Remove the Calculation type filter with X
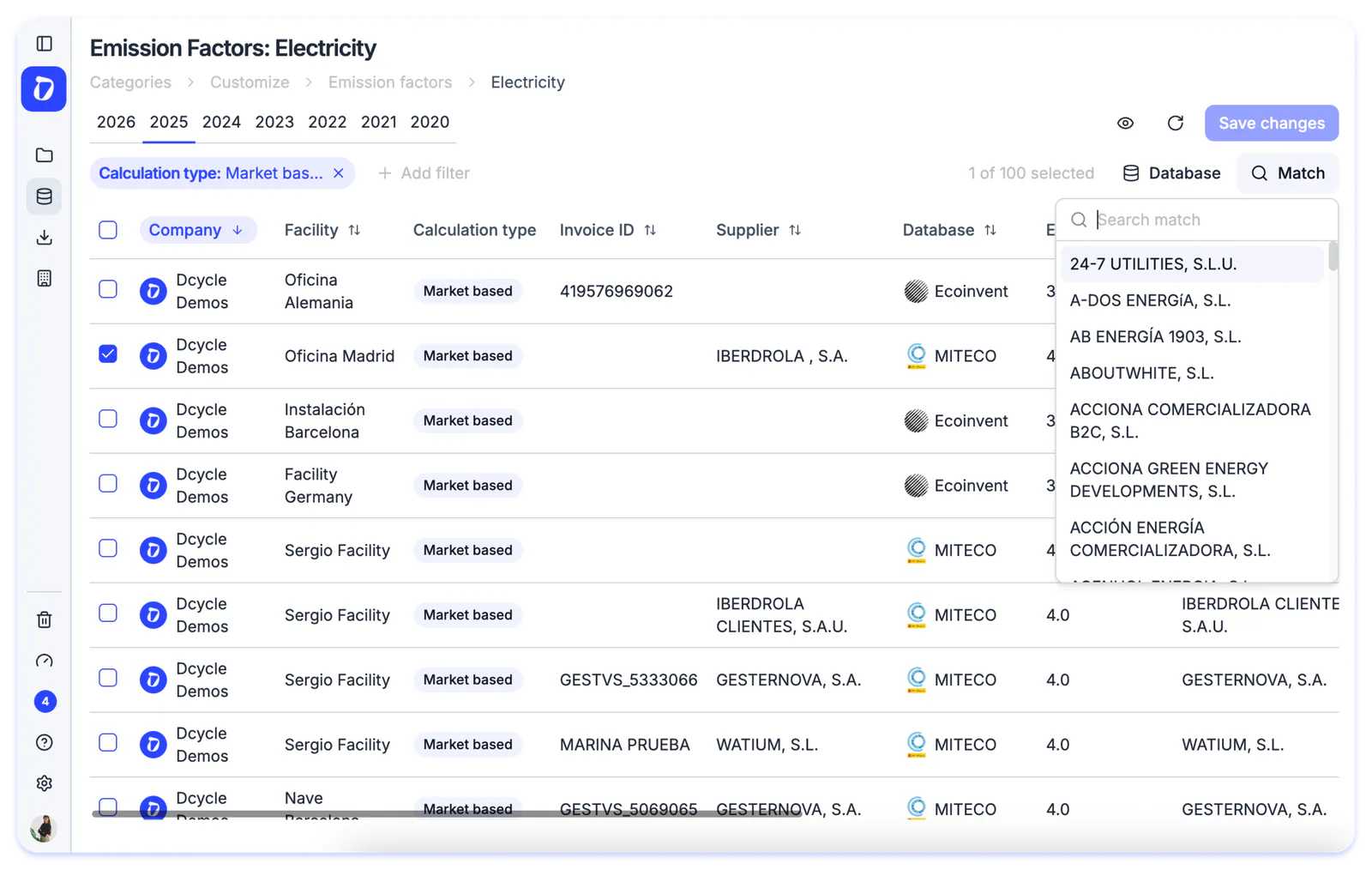 tap(339, 173)
